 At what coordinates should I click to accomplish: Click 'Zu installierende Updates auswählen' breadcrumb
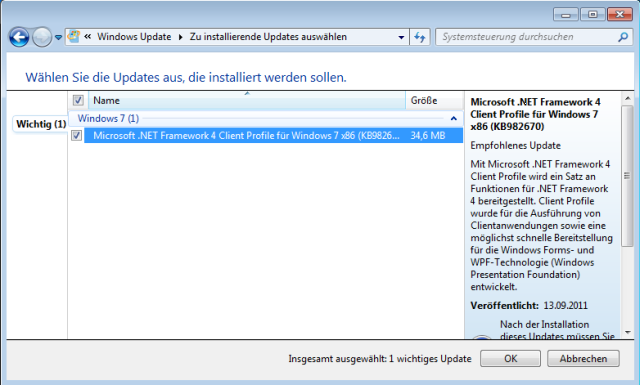268,37
